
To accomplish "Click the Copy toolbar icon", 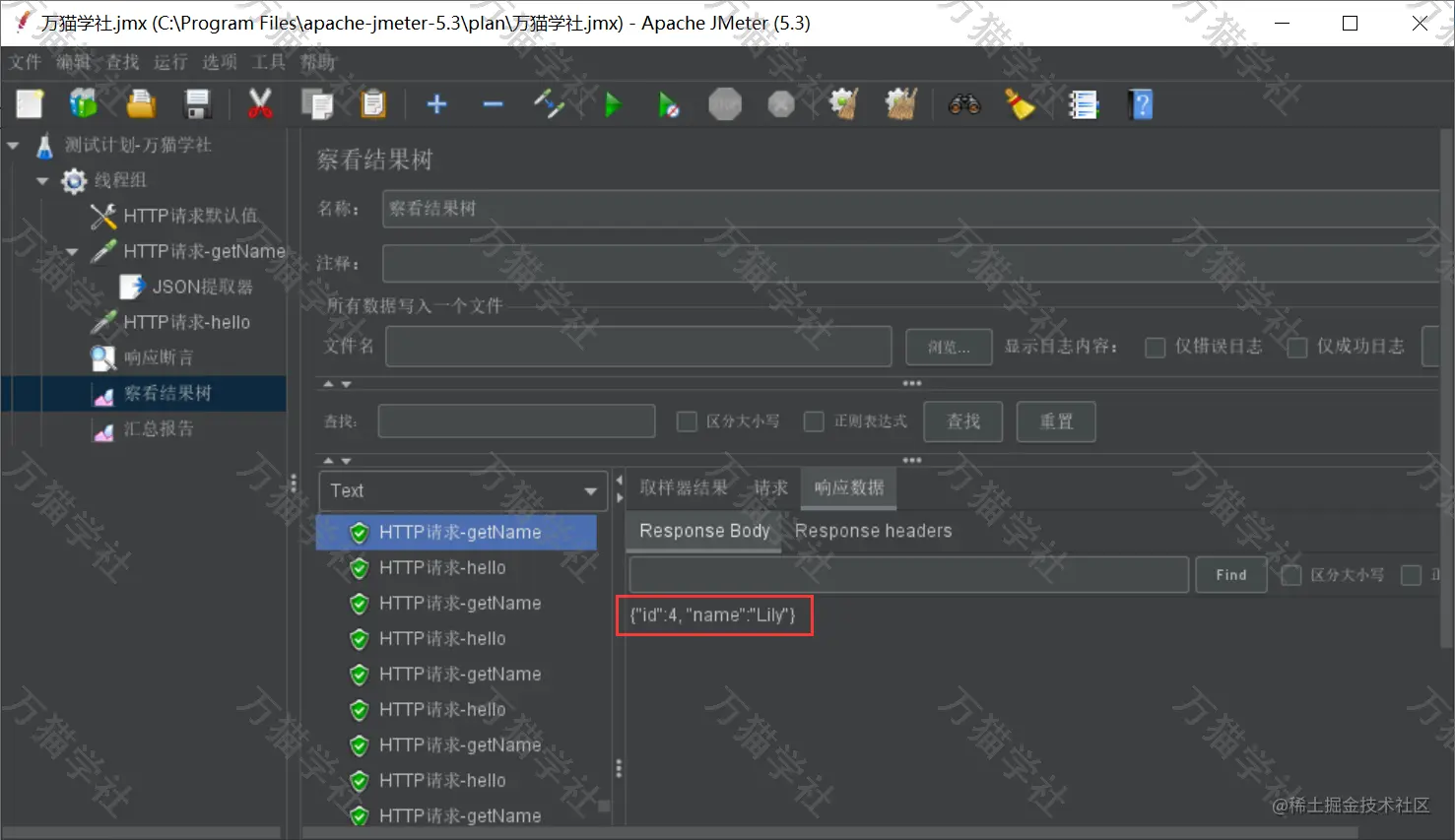I will point(317,103).
